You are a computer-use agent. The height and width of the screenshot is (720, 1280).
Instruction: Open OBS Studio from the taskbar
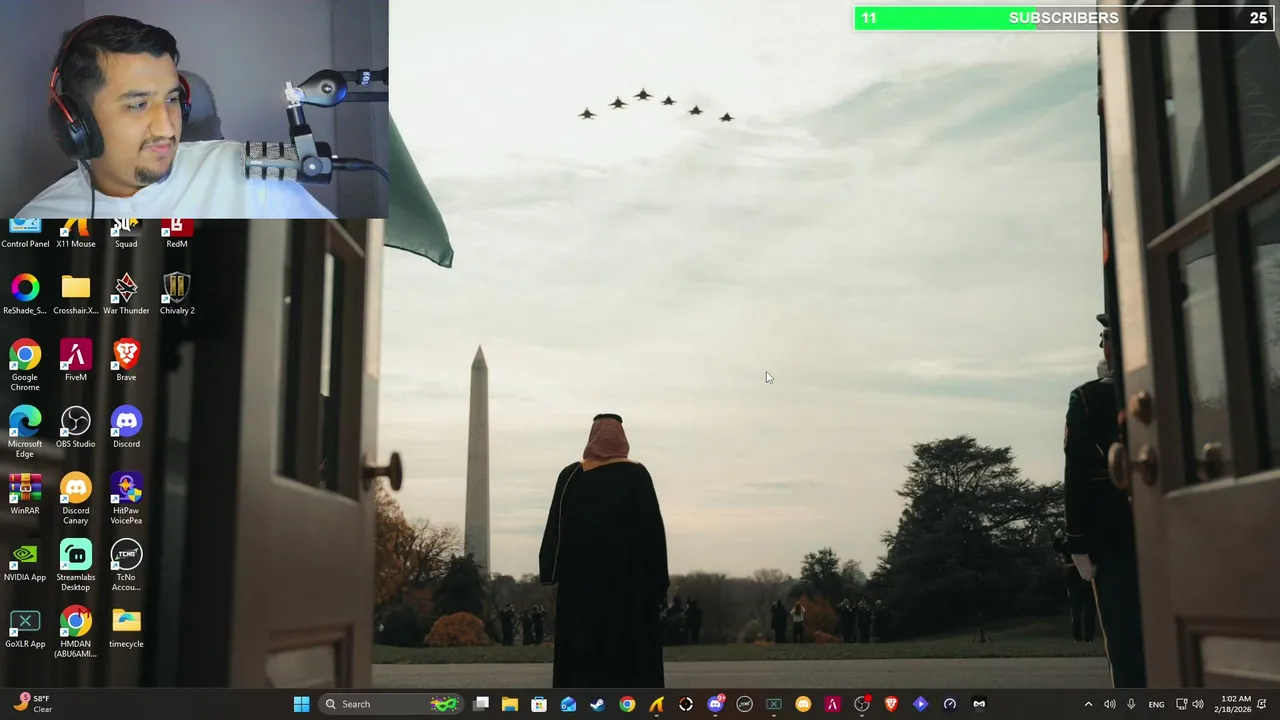862,704
